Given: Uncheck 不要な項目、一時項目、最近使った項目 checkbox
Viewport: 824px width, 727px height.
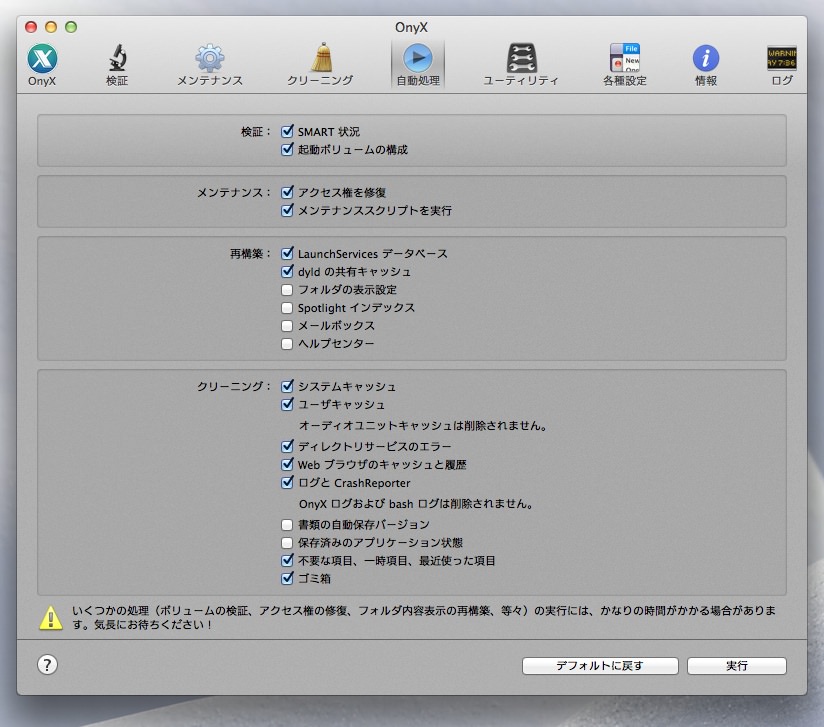Looking at the screenshot, I should point(287,560).
